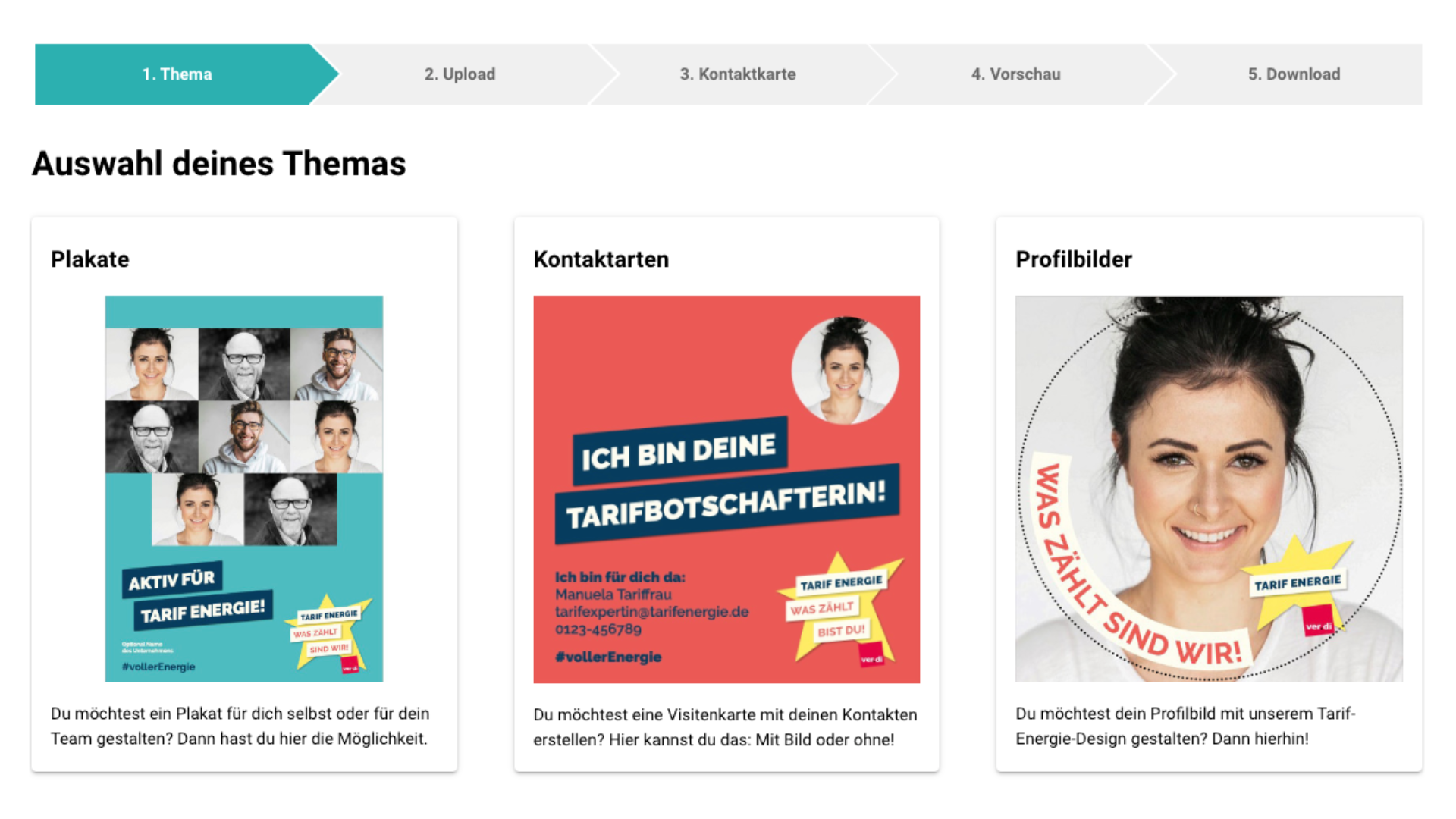
Task: Click the Kontaktarten card heading
Action: click(601, 259)
